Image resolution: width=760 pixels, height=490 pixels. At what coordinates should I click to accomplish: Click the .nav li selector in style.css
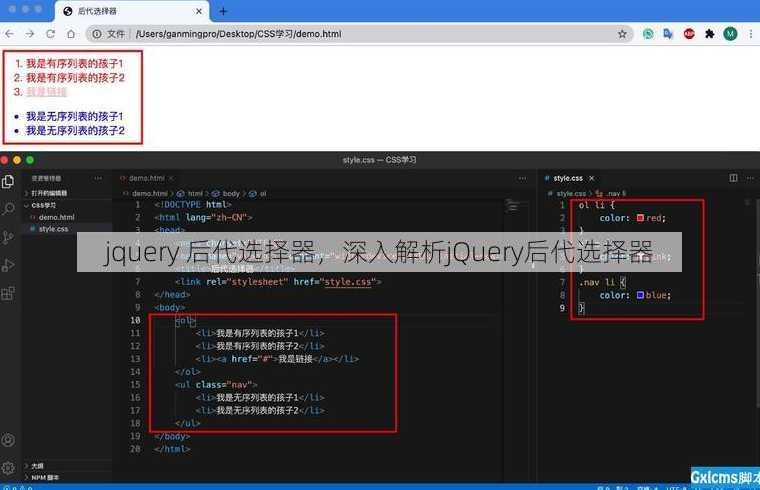coord(596,283)
